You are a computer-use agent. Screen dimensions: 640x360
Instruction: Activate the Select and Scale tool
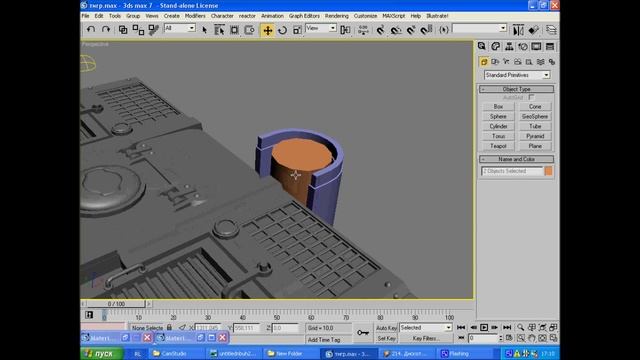click(x=297, y=30)
